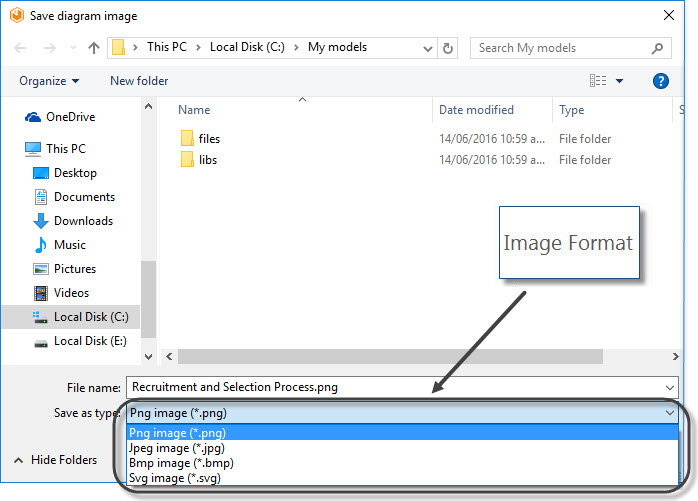
Task: Click files folder's date modified cell
Action: pos(492,139)
